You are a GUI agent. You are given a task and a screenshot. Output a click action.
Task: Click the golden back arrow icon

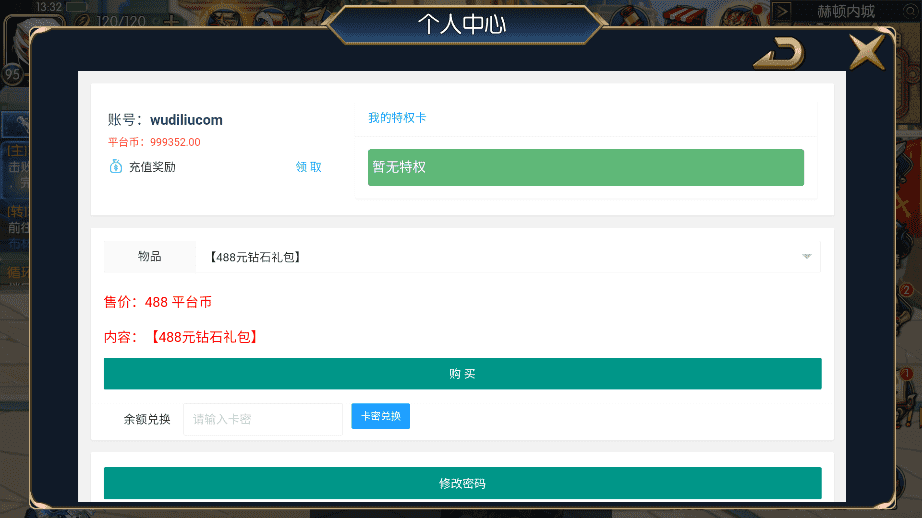tap(779, 54)
